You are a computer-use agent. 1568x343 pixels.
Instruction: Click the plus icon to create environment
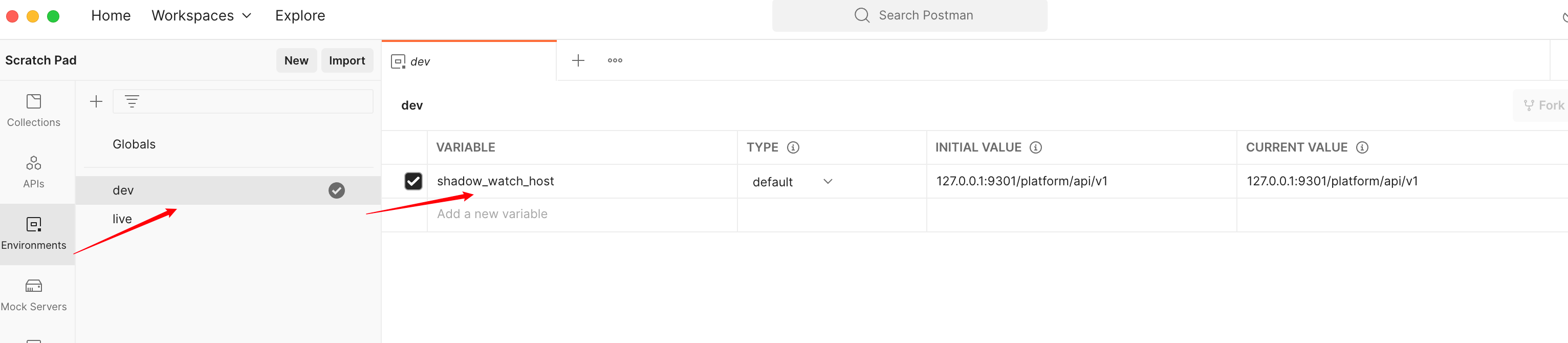click(x=96, y=102)
